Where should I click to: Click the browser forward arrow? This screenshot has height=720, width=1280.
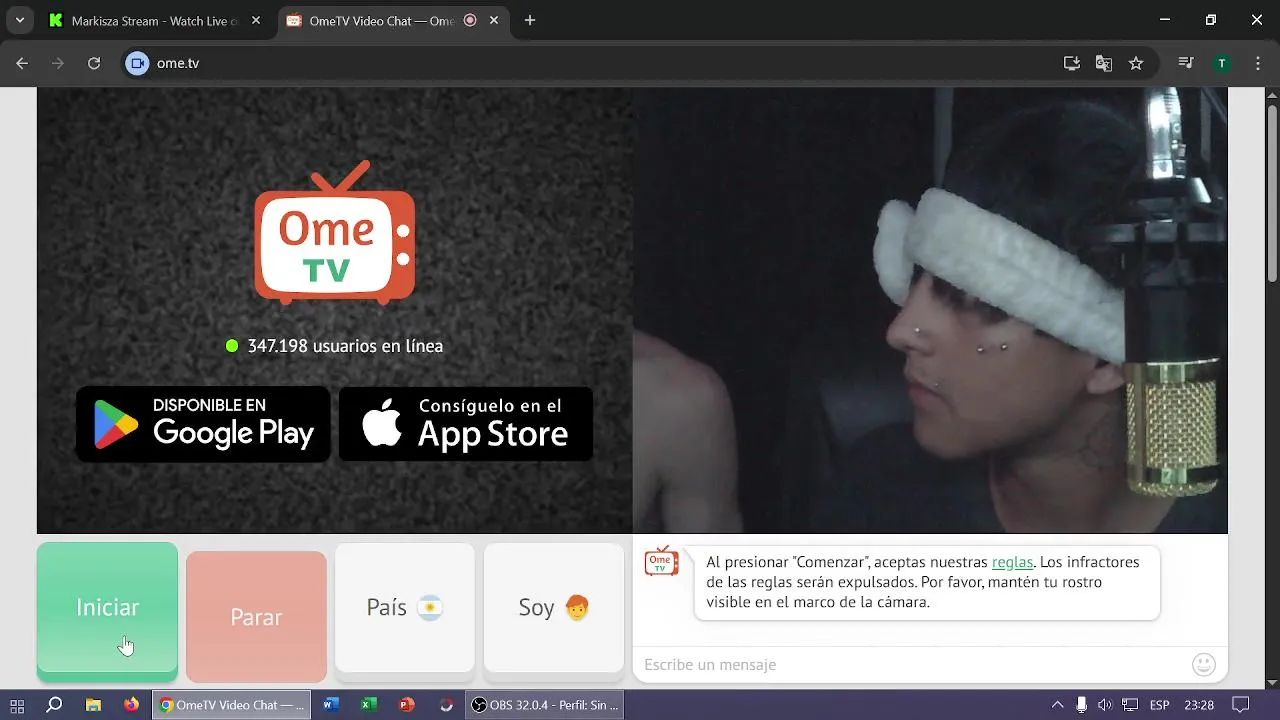pos(58,63)
